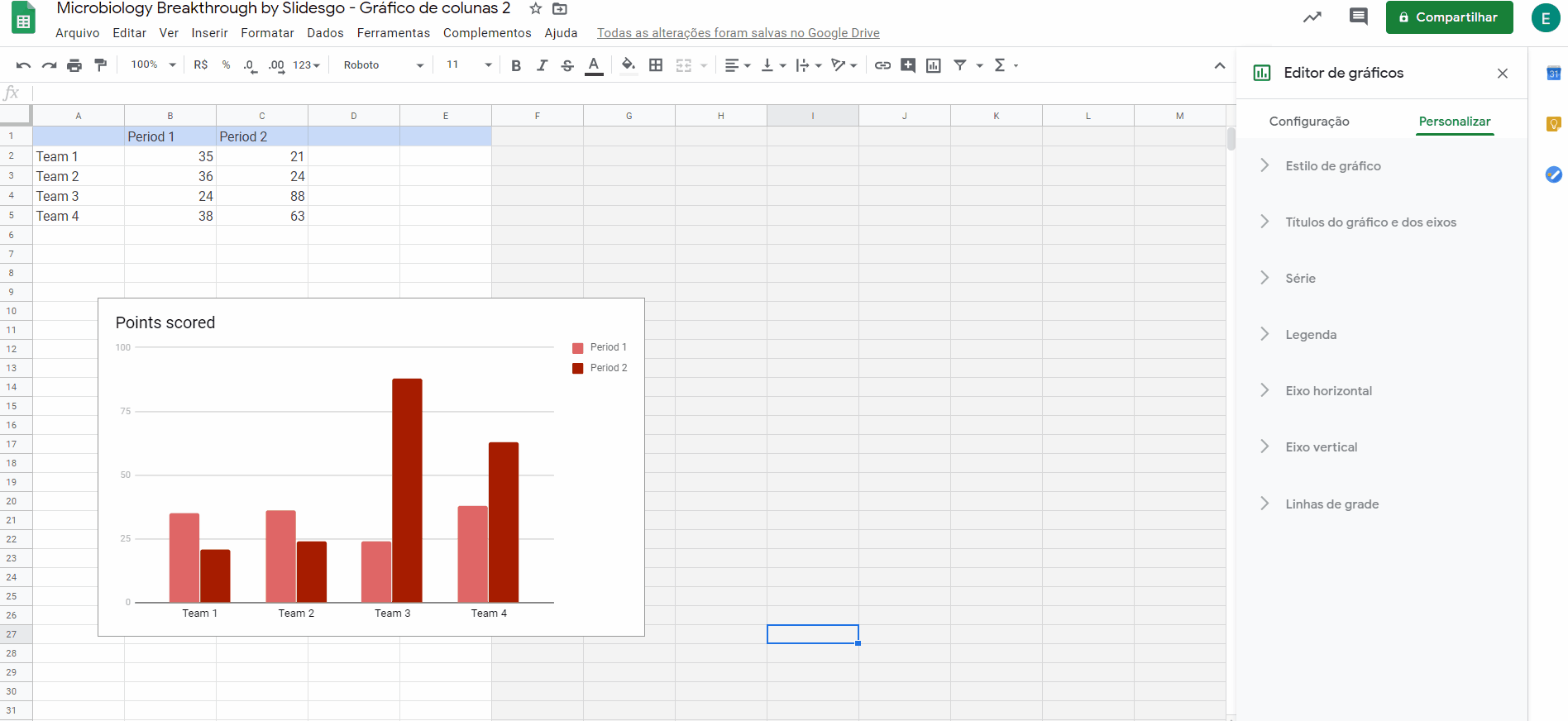Open the activity dashboard trend icon

(x=1312, y=17)
